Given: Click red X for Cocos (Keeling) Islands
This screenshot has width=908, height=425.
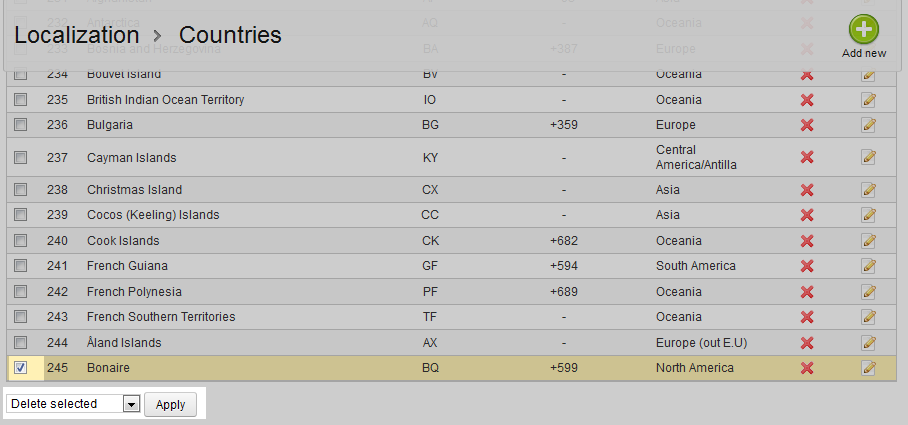Looking at the screenshot, I should tap(807, 215).
